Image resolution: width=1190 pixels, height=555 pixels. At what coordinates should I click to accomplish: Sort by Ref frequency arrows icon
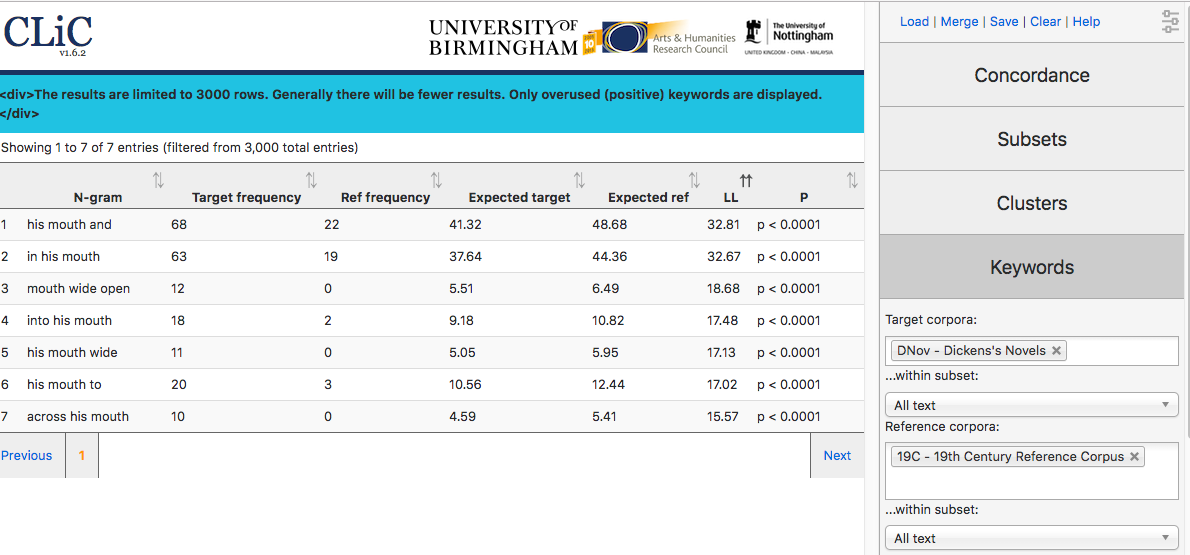tap(436, 181)
